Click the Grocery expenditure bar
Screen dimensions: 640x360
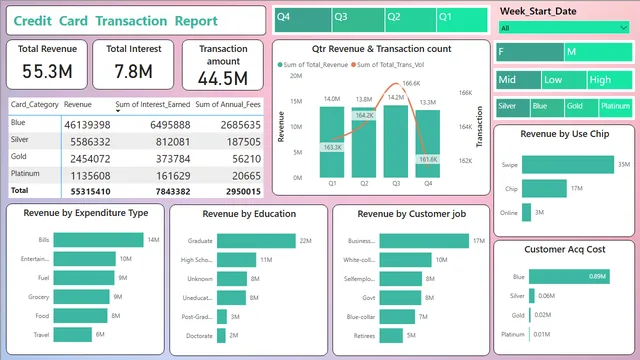pos(81,297)
